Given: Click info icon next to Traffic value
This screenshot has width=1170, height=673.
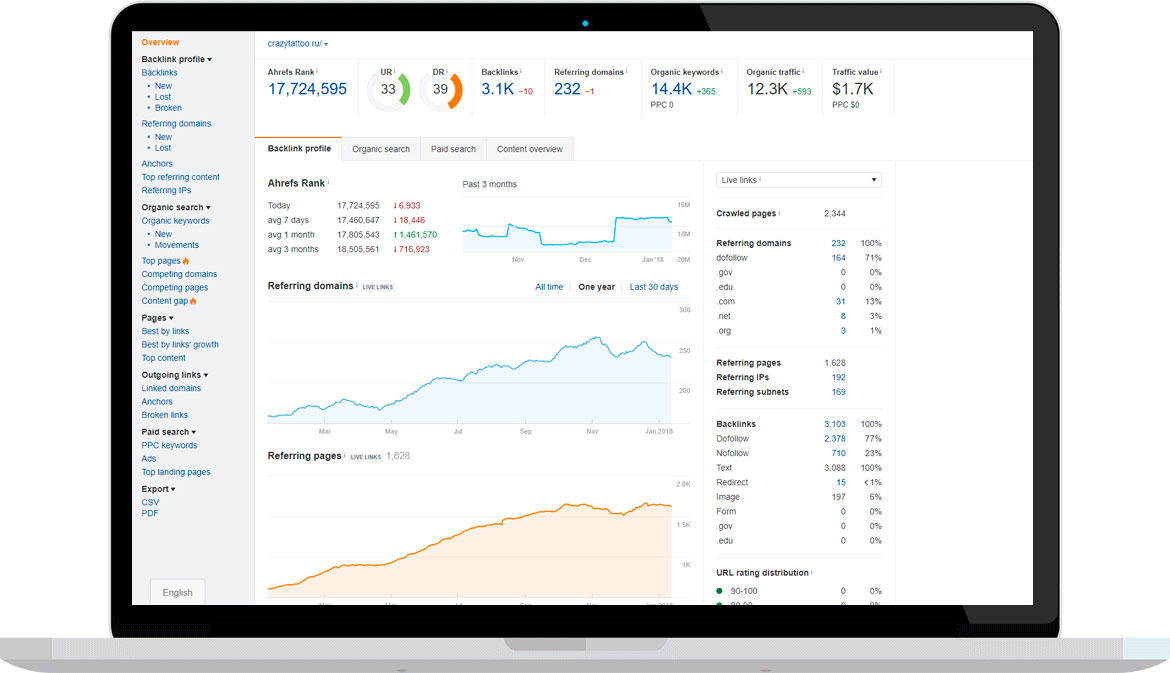Looking at the screenshot, I should pyautogui.click(x=881, y=72).
